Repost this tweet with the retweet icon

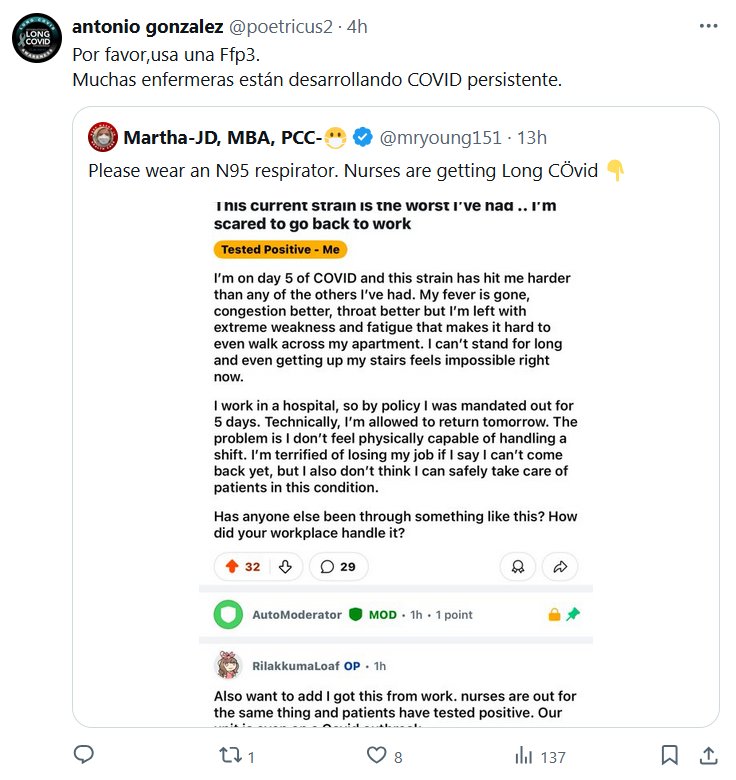230,756
